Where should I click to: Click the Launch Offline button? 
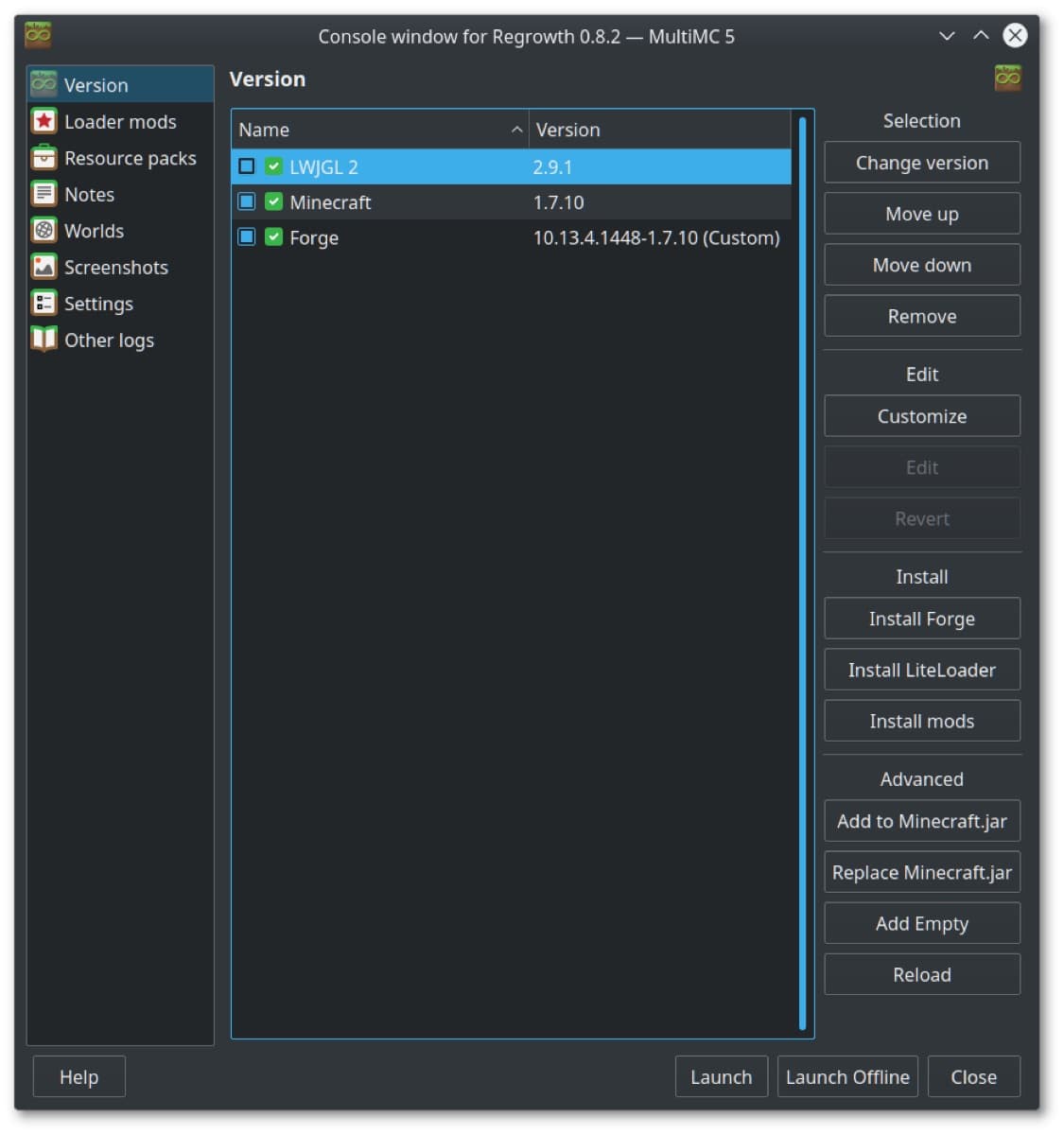(847, 1076)
